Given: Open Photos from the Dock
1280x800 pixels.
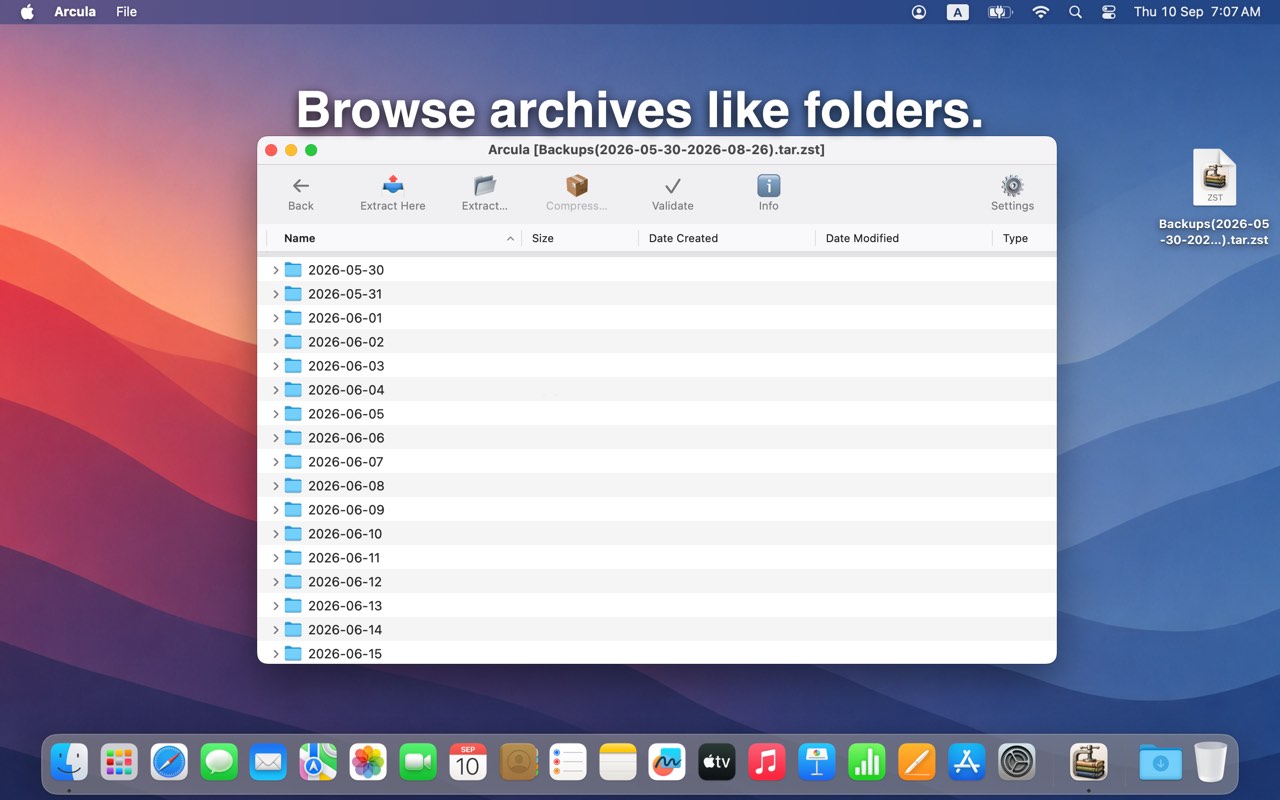Looking at the screenshot, I should click(x=368, y=763).
